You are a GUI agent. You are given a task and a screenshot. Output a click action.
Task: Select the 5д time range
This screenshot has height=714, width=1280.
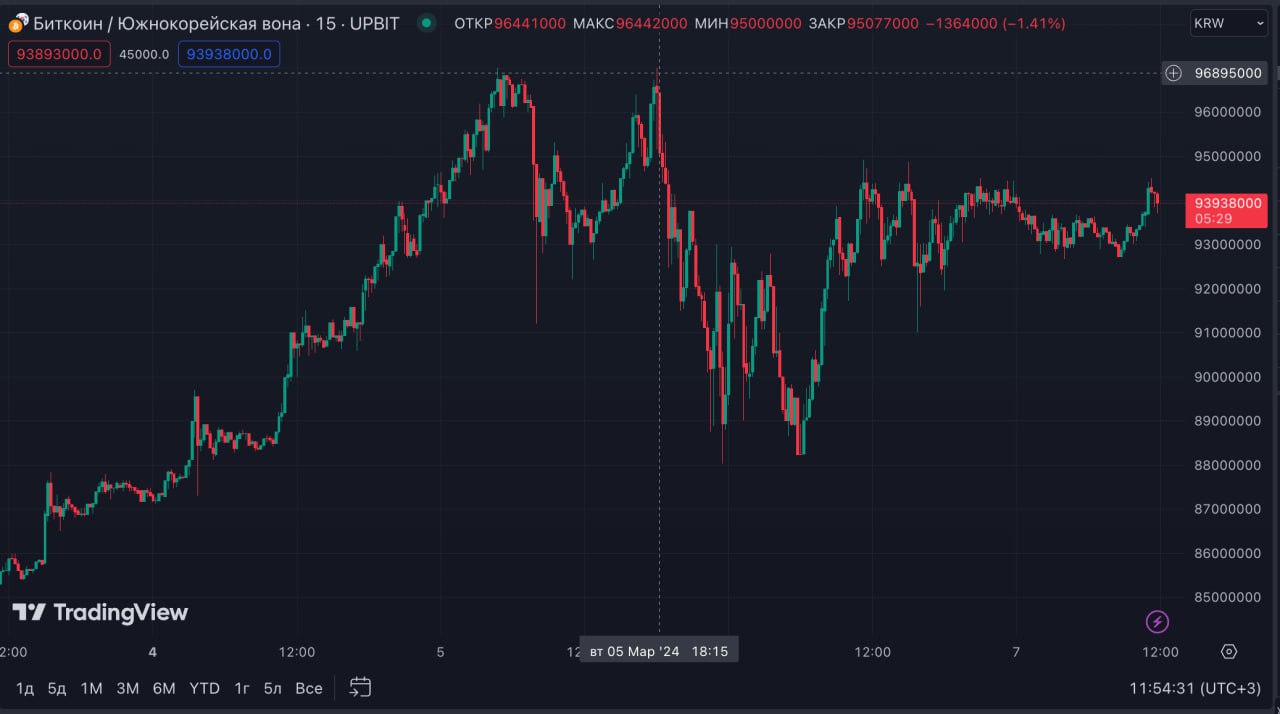[57, 688]
